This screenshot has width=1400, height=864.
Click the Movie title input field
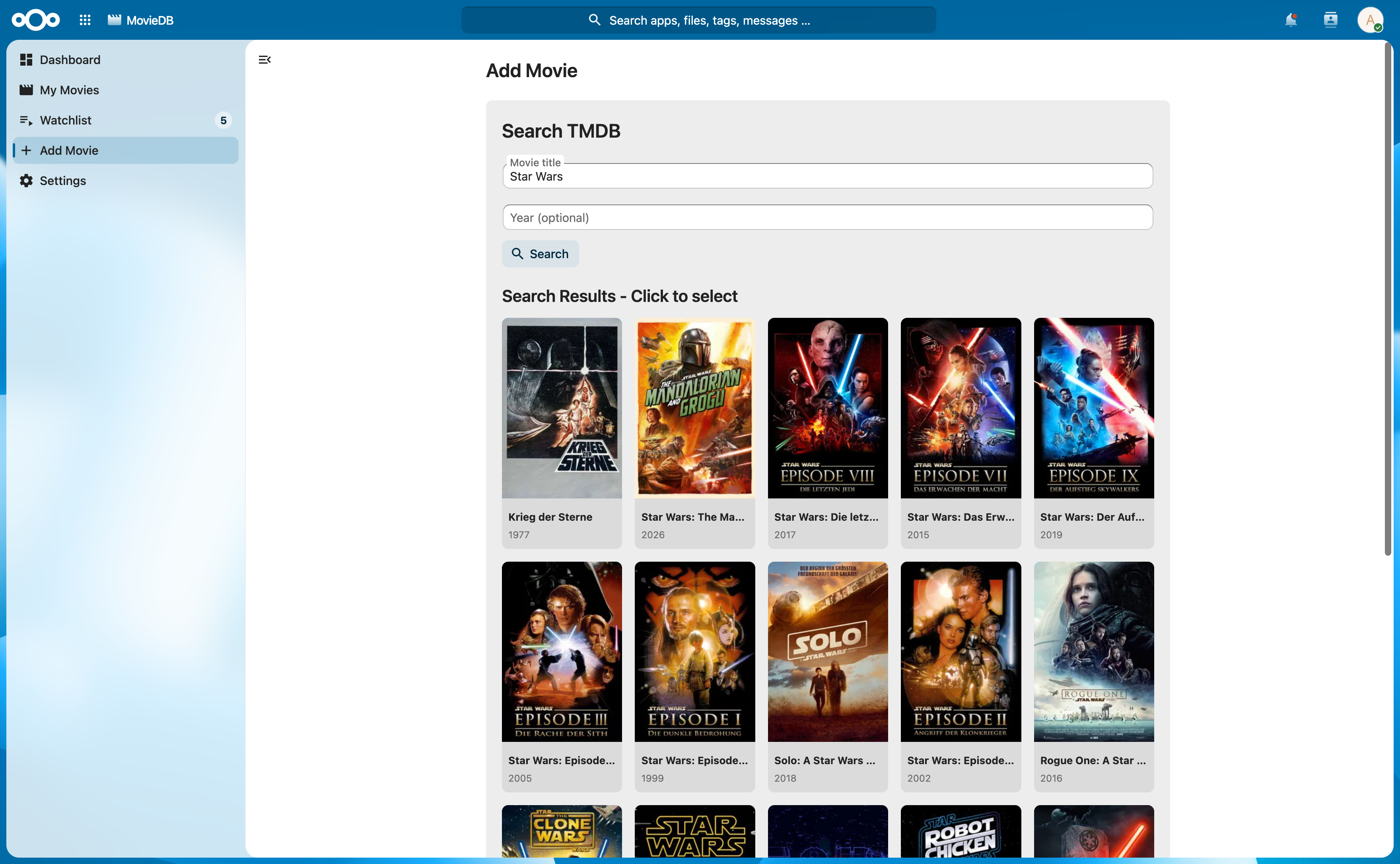828,176
